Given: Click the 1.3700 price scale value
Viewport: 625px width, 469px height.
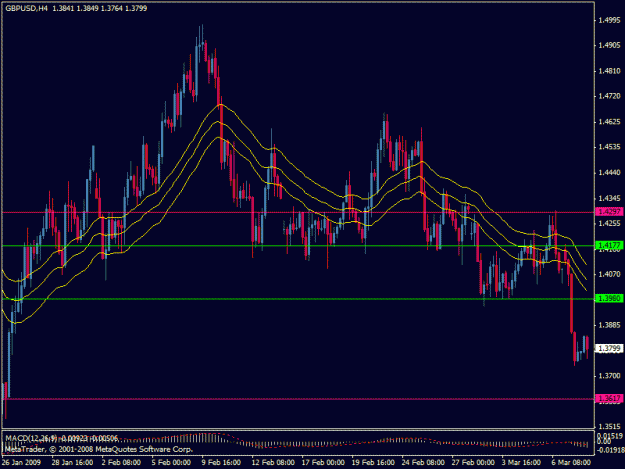Looking at the screenshot, I should 610,376.
